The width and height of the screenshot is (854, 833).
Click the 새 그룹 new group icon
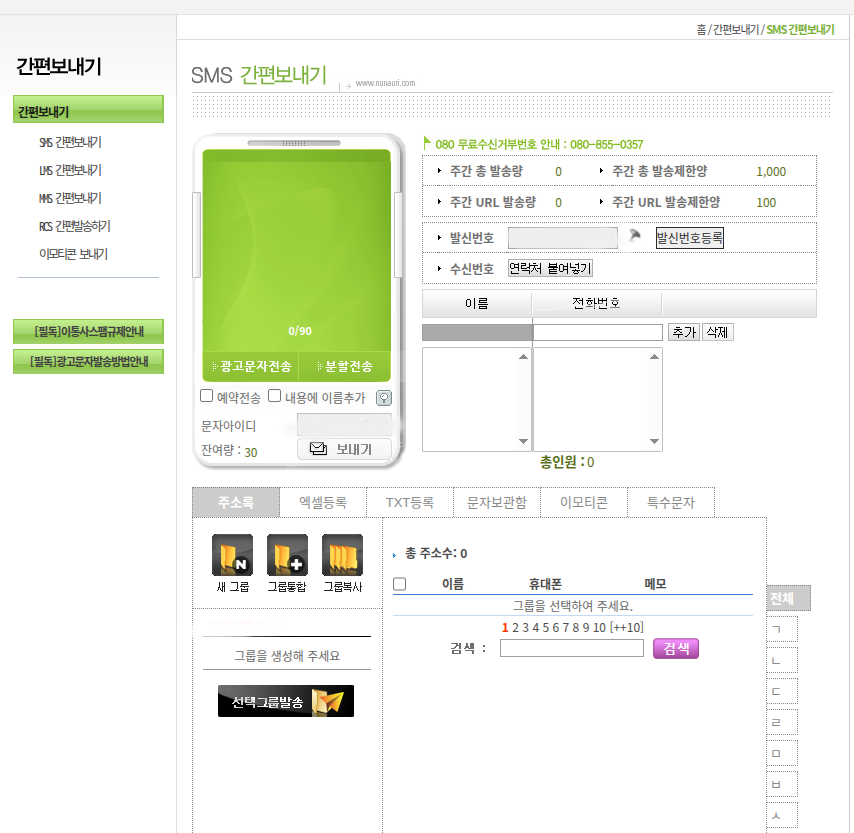pyautogui.click(x=232, y=555)
